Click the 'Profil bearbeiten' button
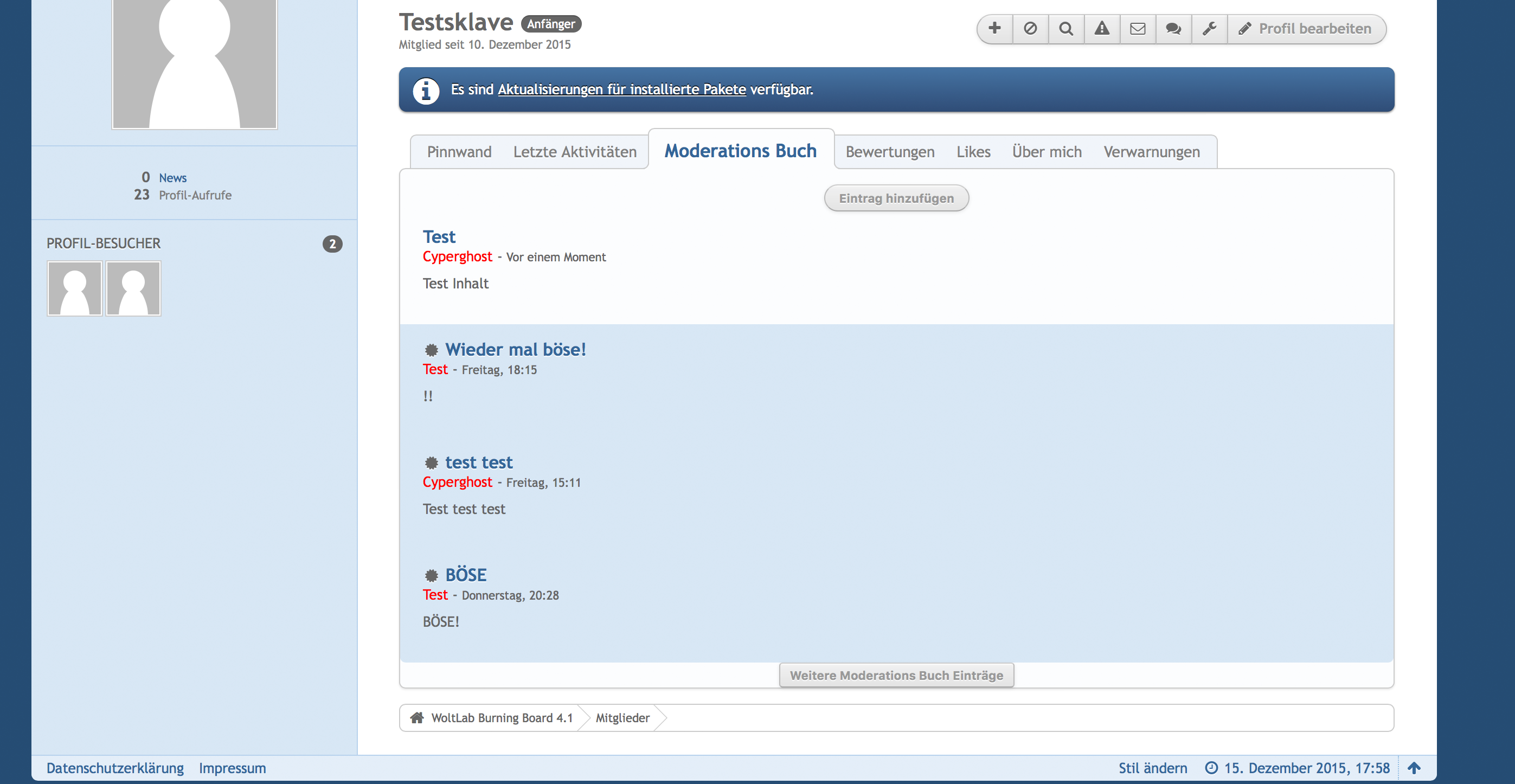1515x784 pixels. tap(1306, 28)
